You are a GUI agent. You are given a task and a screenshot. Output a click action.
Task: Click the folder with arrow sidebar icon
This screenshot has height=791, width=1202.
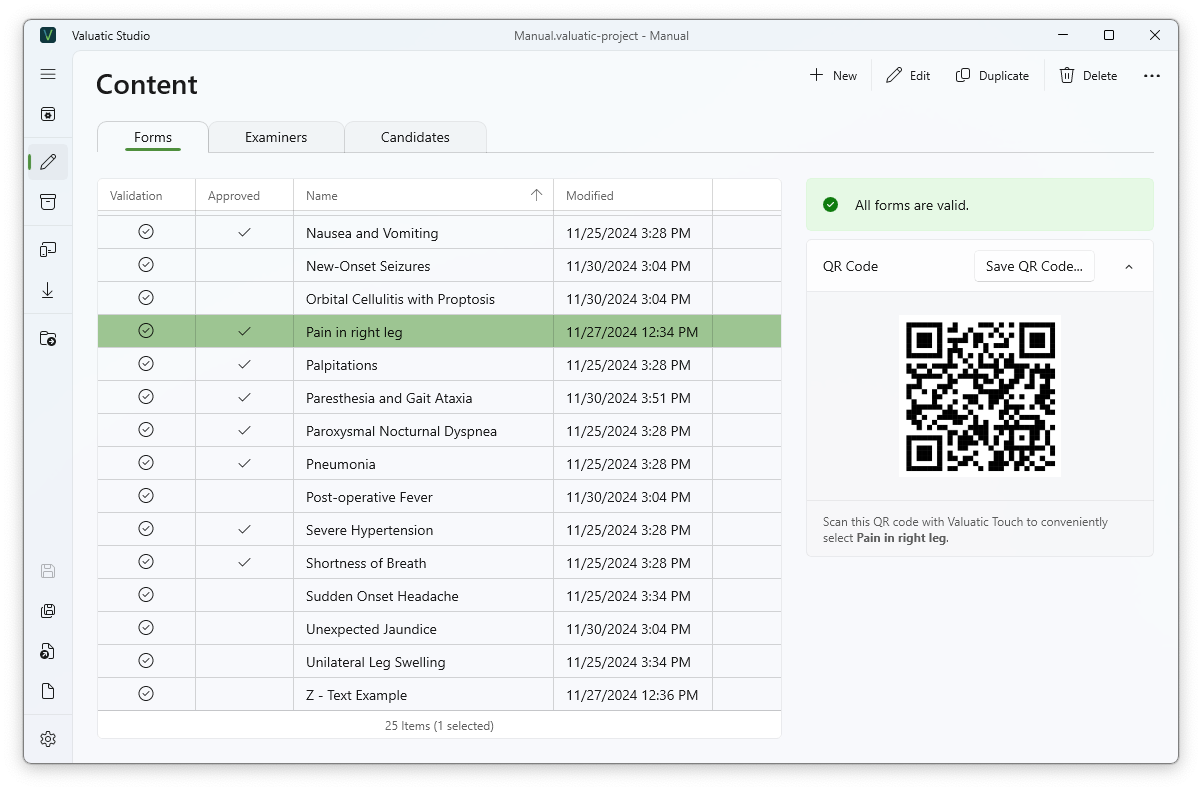(x=48, y=339)
